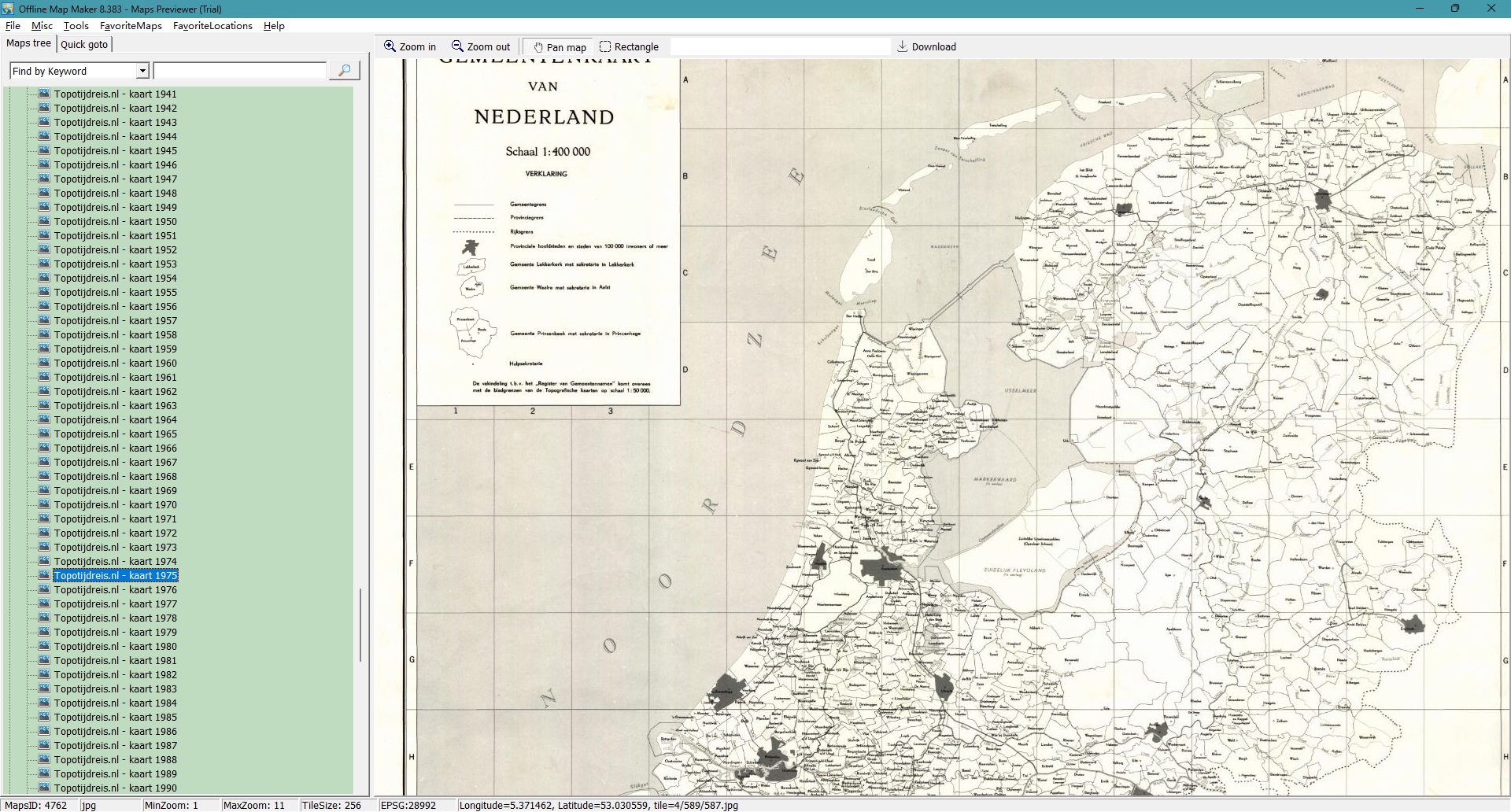This screenshot has width=1511, height=812.
Task: Open the FavoriteMaps menu
Action: pyautogui.click(x=131, y=26)
